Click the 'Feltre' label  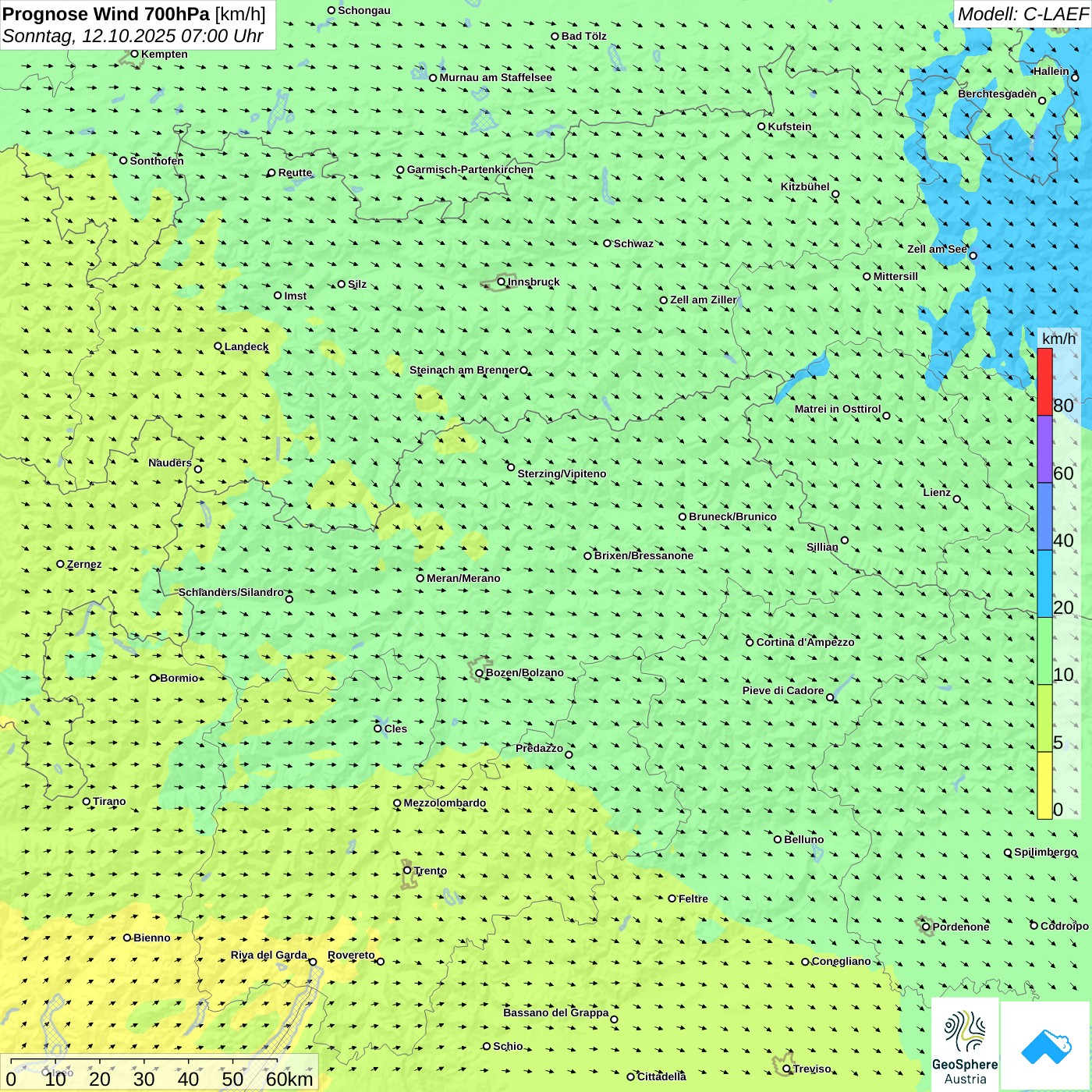pyautogui.click(x=693, y=899)
